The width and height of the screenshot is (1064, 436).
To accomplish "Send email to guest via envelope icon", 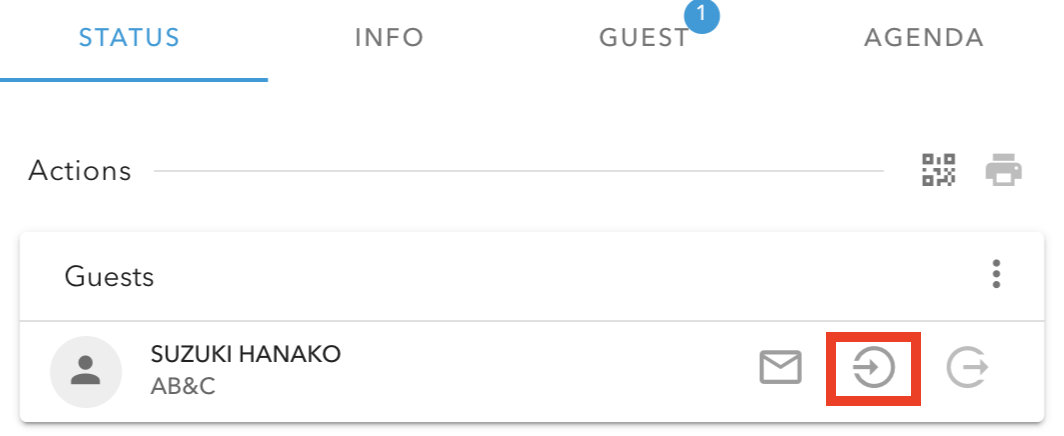I will pos(780,367).
